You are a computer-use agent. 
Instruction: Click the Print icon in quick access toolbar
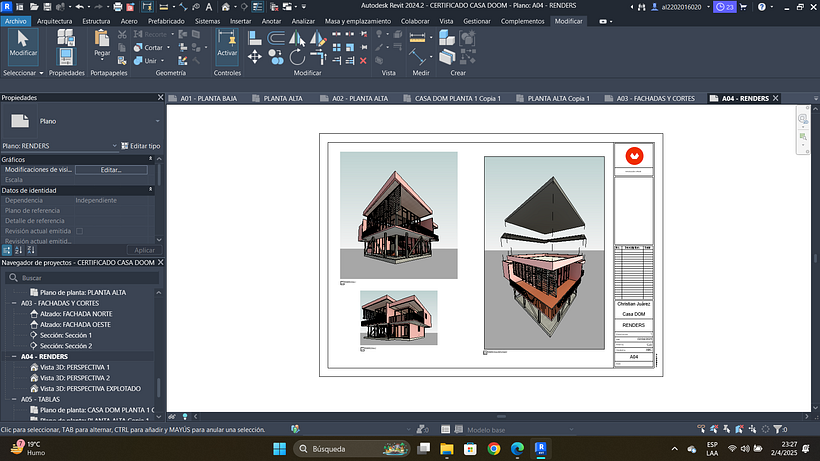coord(118,7)
